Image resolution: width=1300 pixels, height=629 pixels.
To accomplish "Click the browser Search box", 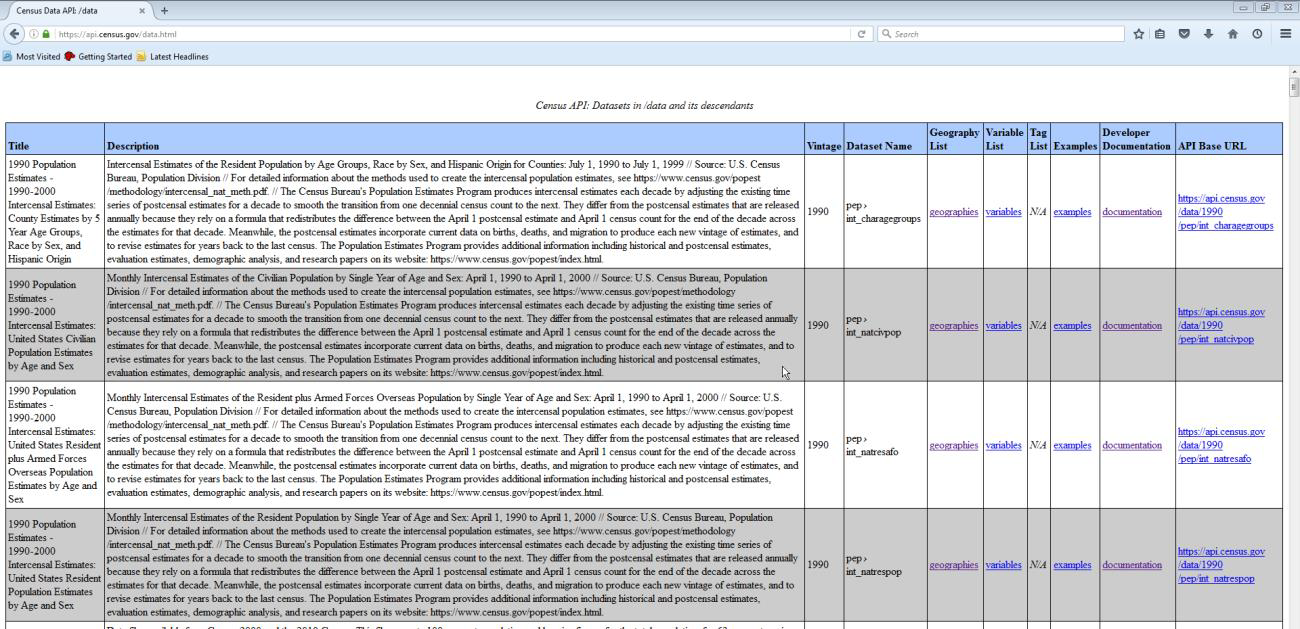I will (1000, 34).
